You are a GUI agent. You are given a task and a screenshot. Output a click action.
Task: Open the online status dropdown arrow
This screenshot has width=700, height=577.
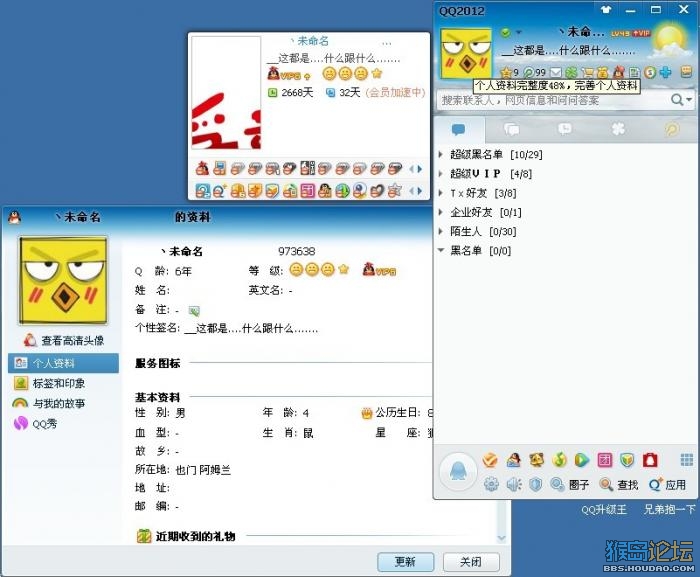[x=518, y=32]
